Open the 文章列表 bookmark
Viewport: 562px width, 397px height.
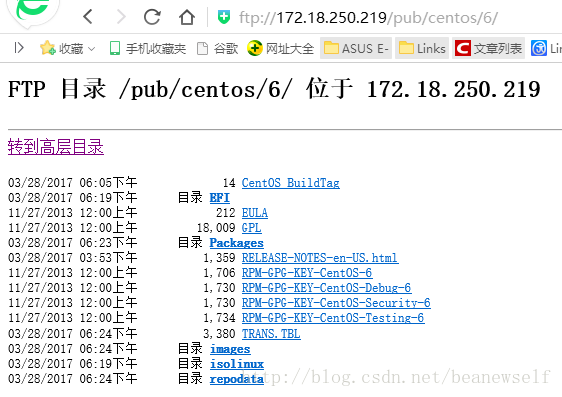tap(489, 48)
